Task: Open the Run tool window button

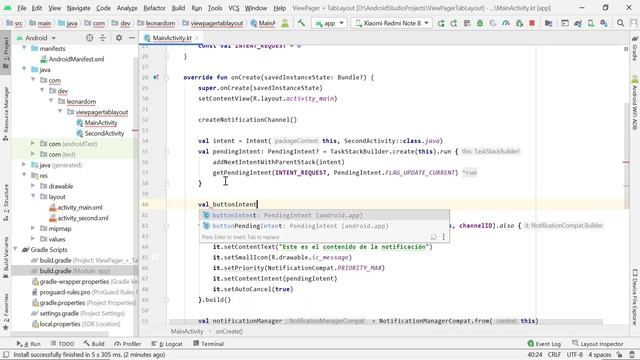Action: [x=29, y=344]
